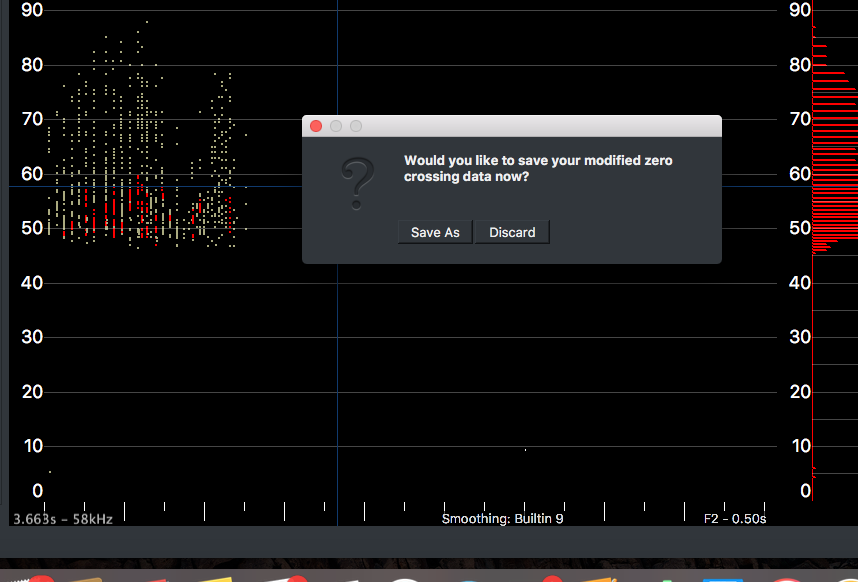Click the 40 label on left axis
Screen dimensions: 858x582
(x=32, y=283)
